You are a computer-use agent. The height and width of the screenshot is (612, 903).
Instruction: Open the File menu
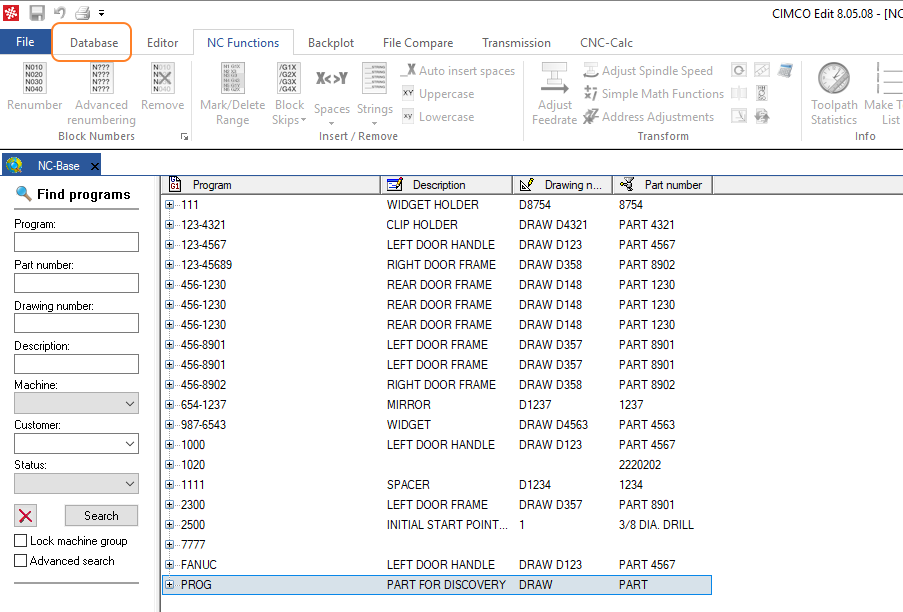pyautogui.click(x=25, y=42)
